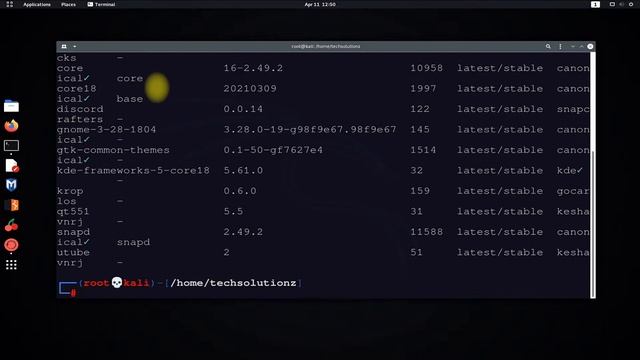Image resolution: width=640 pixels, height=360 pixels.
Task: Click version '20210309'
Action: coord(250,89)
